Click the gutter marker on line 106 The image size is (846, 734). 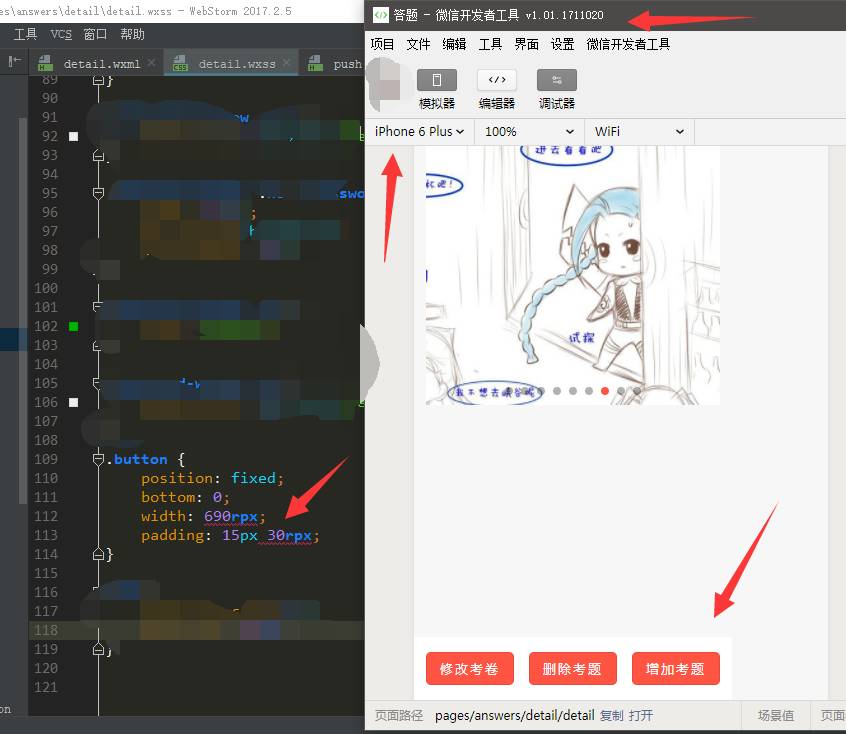point(73,402)
